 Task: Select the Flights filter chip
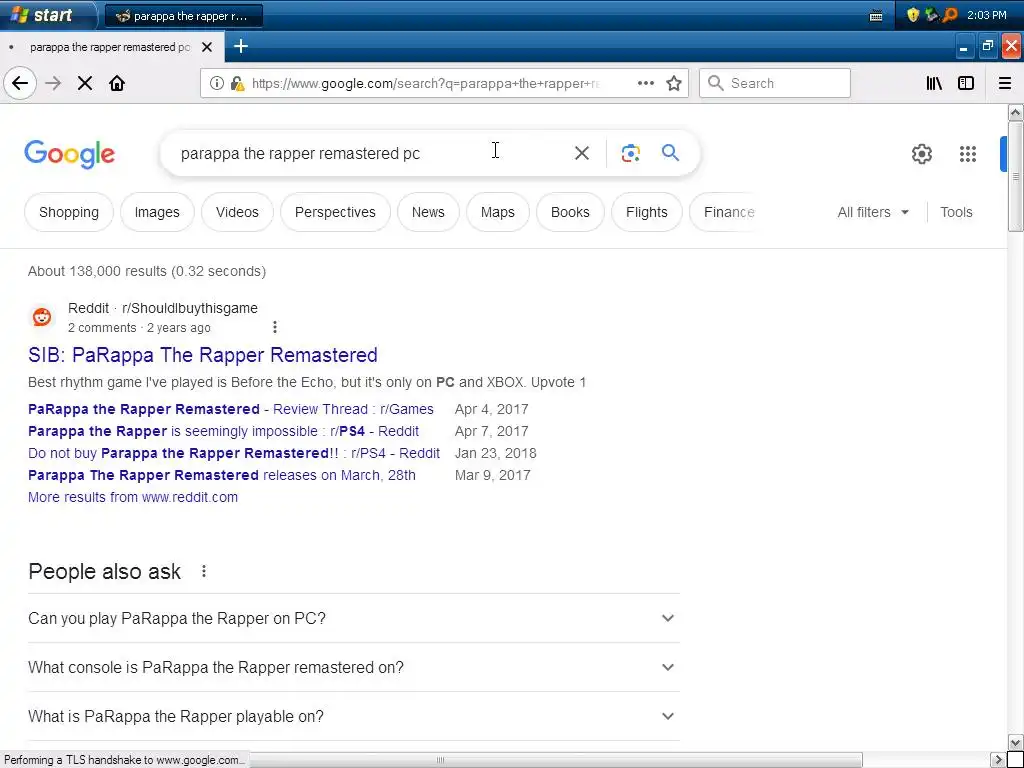point(647,212)
